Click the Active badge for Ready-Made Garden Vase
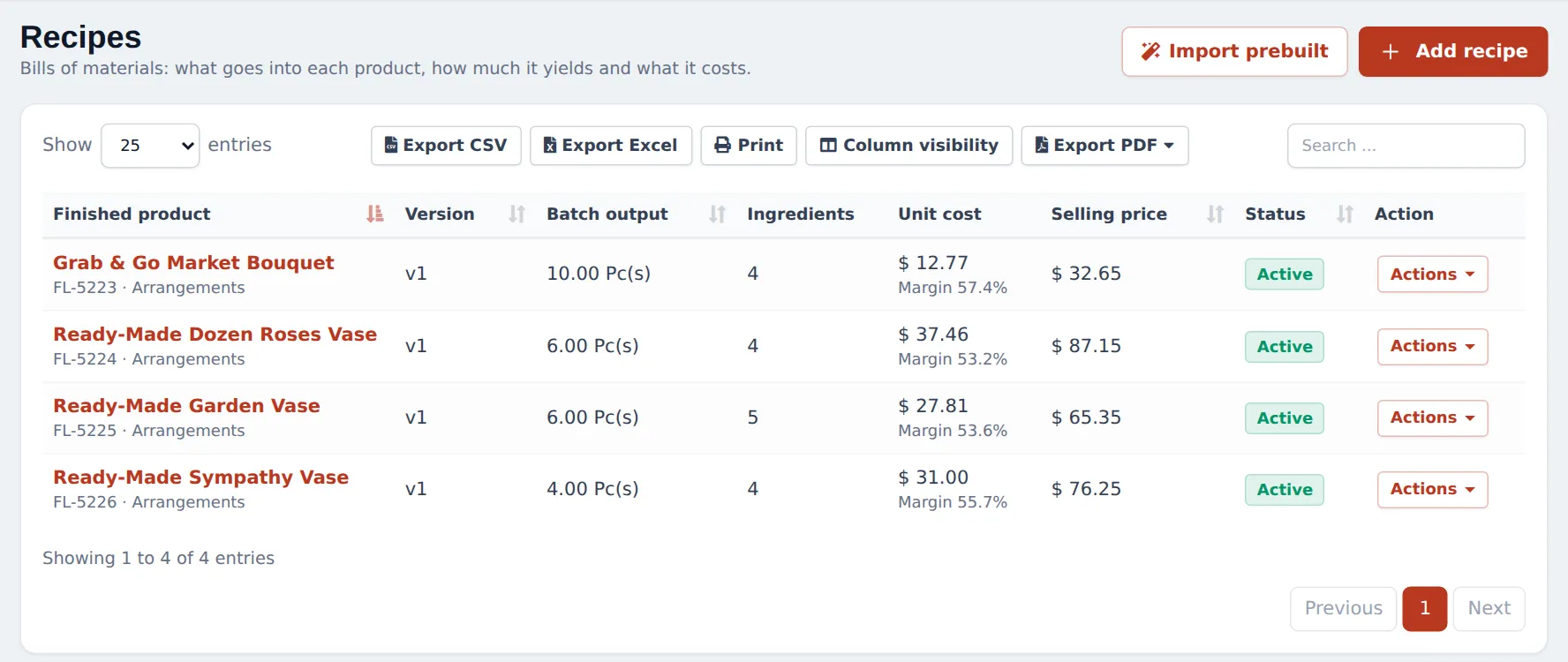The height and width of the screenshot is (662, 1568). coord(1285,418)
